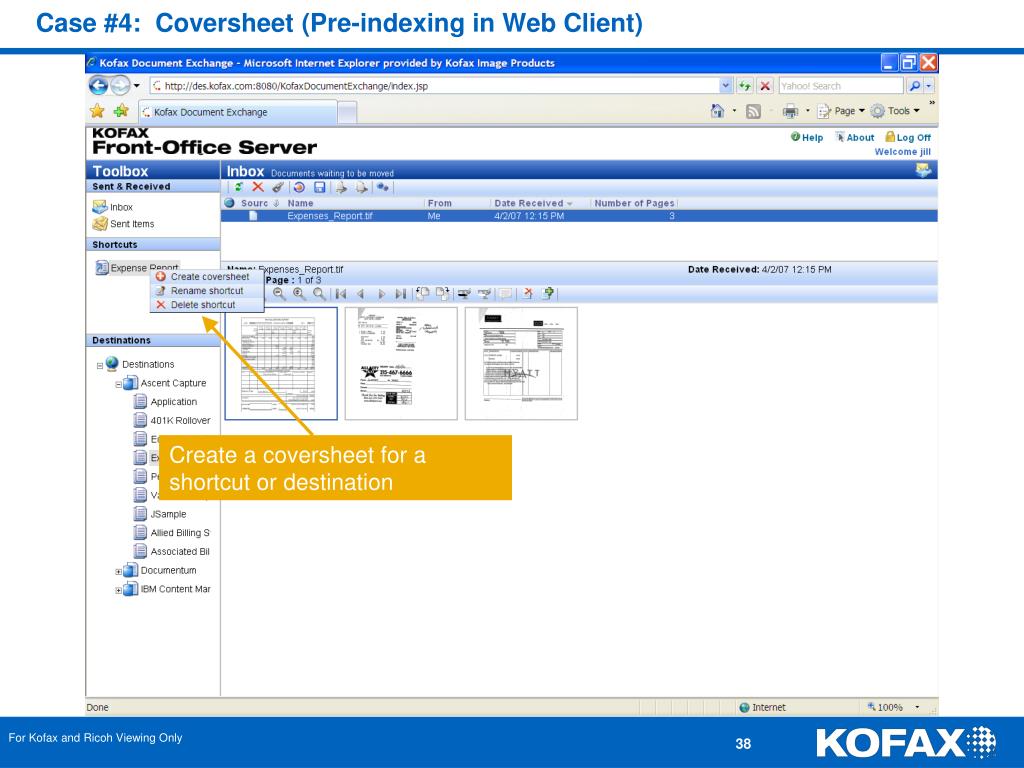Select first page thumbnail of the report
The width and height of the screenshot is (1024, 768).
click(281, 364)
